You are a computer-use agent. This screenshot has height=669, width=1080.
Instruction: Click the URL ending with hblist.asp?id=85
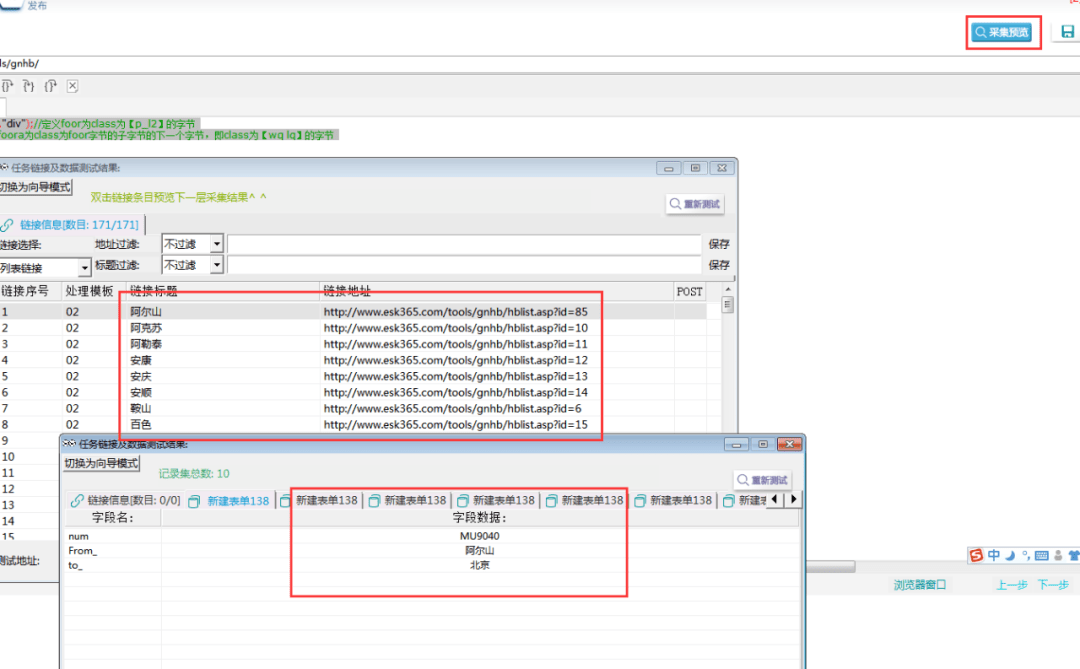455,312
